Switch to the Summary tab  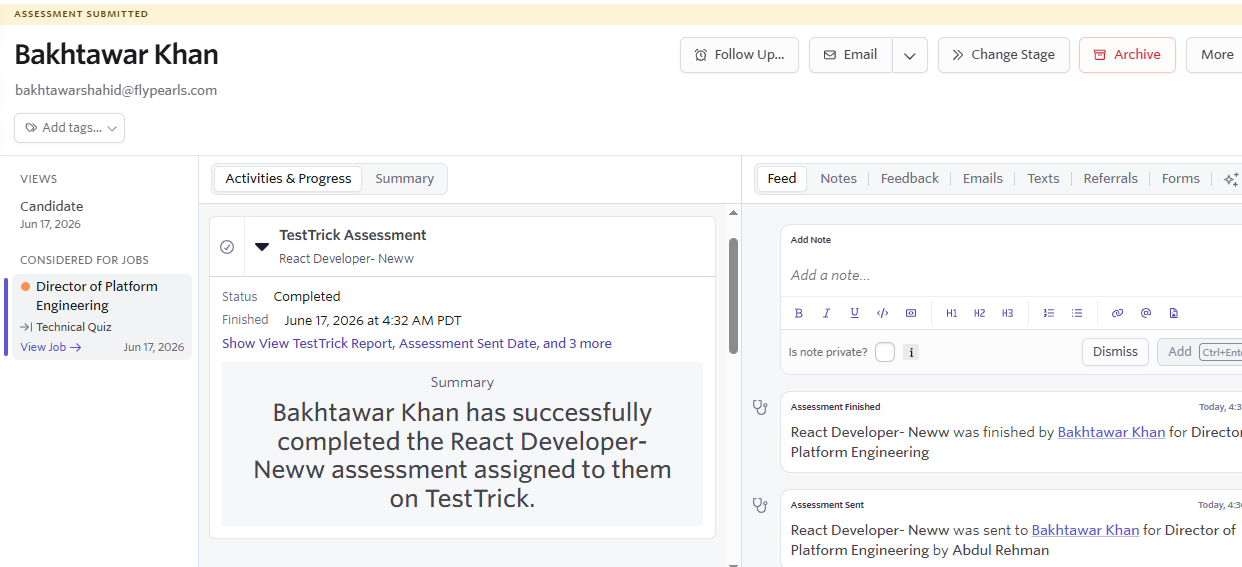pos(405,179)
